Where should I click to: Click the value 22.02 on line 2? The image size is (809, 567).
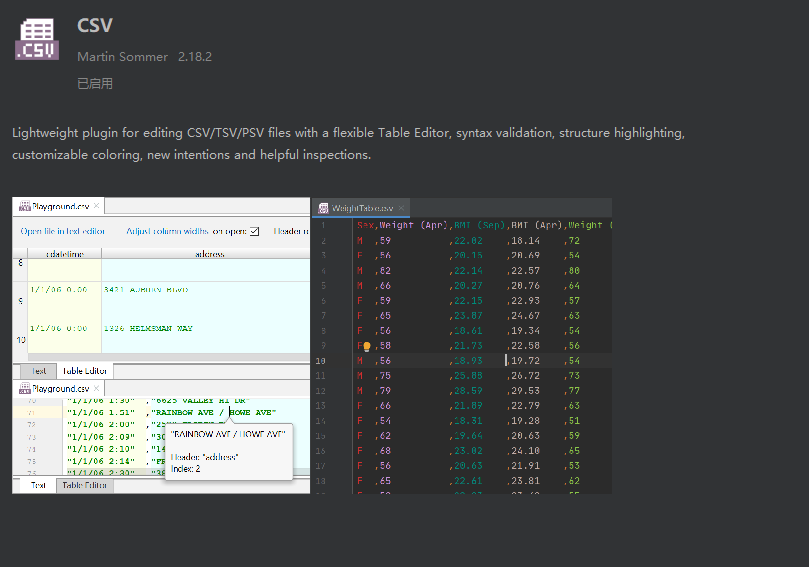click(468, 240)
